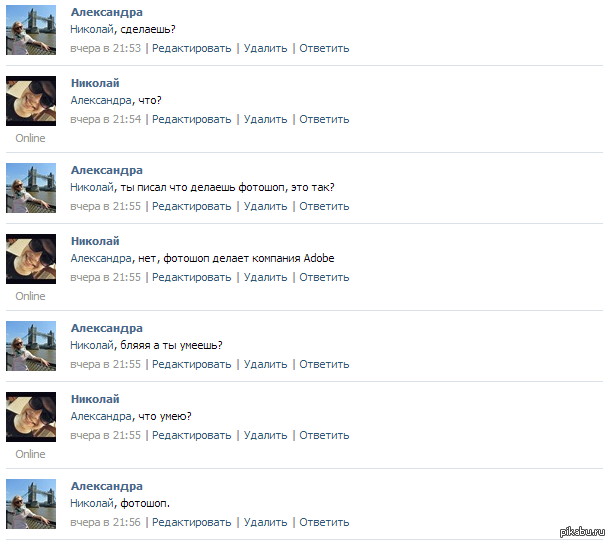The image size is (610, 543).
Task: Click Ответить on the 21:54 comment
Action: 324,119
